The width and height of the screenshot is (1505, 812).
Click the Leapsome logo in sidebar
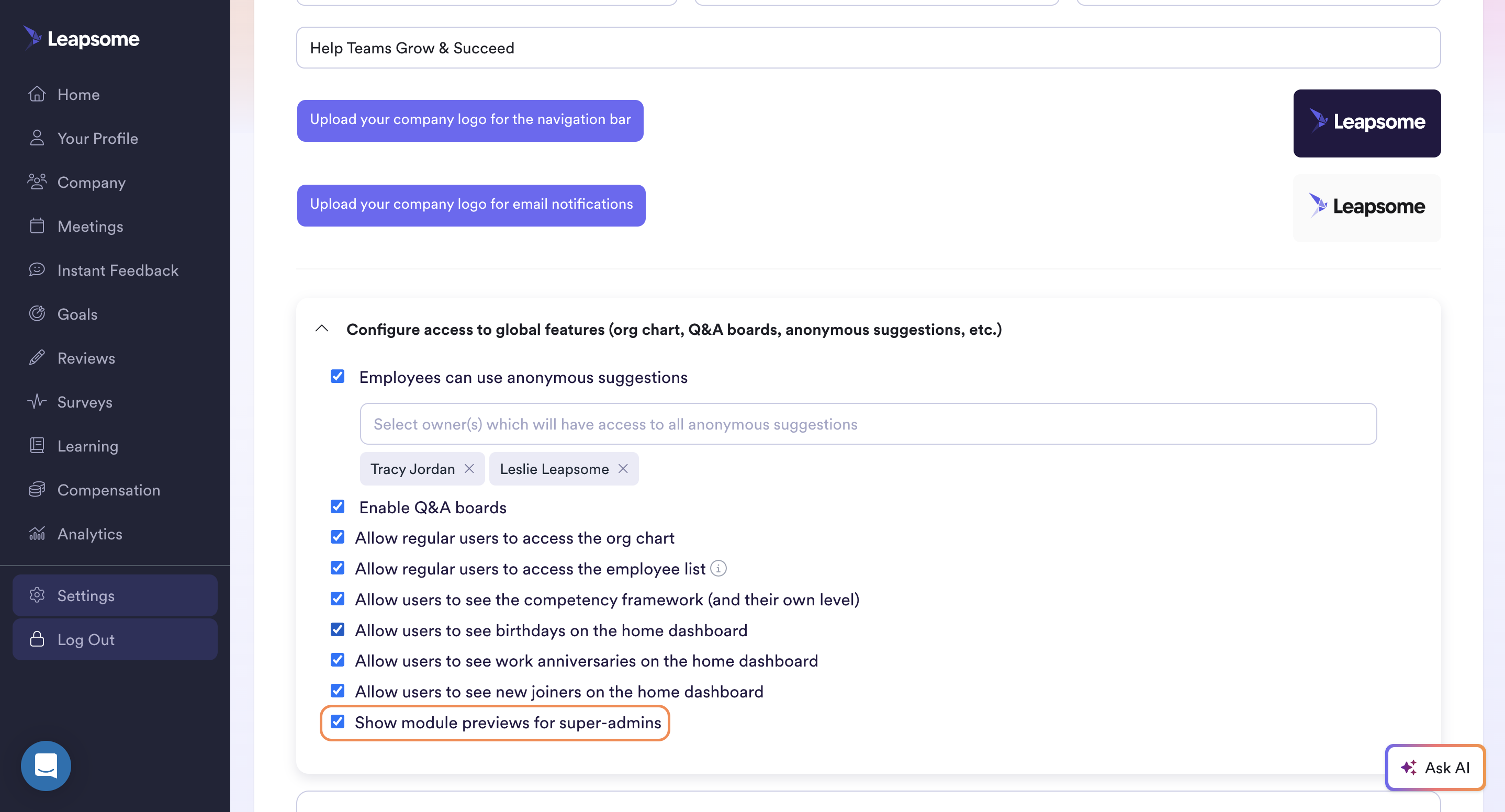[x=81, y=39]
